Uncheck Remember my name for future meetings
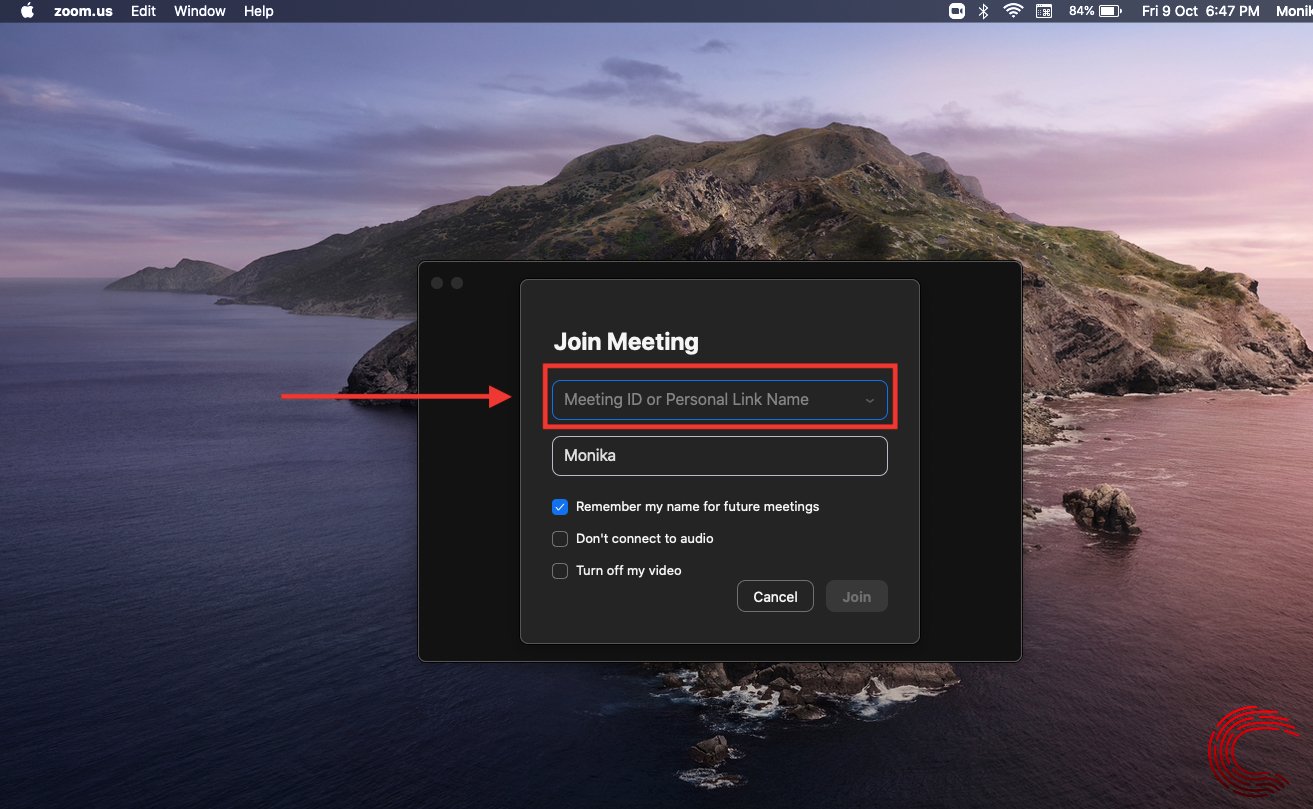The height and width of the screenshot is (809, 1313). pos(560,507)
